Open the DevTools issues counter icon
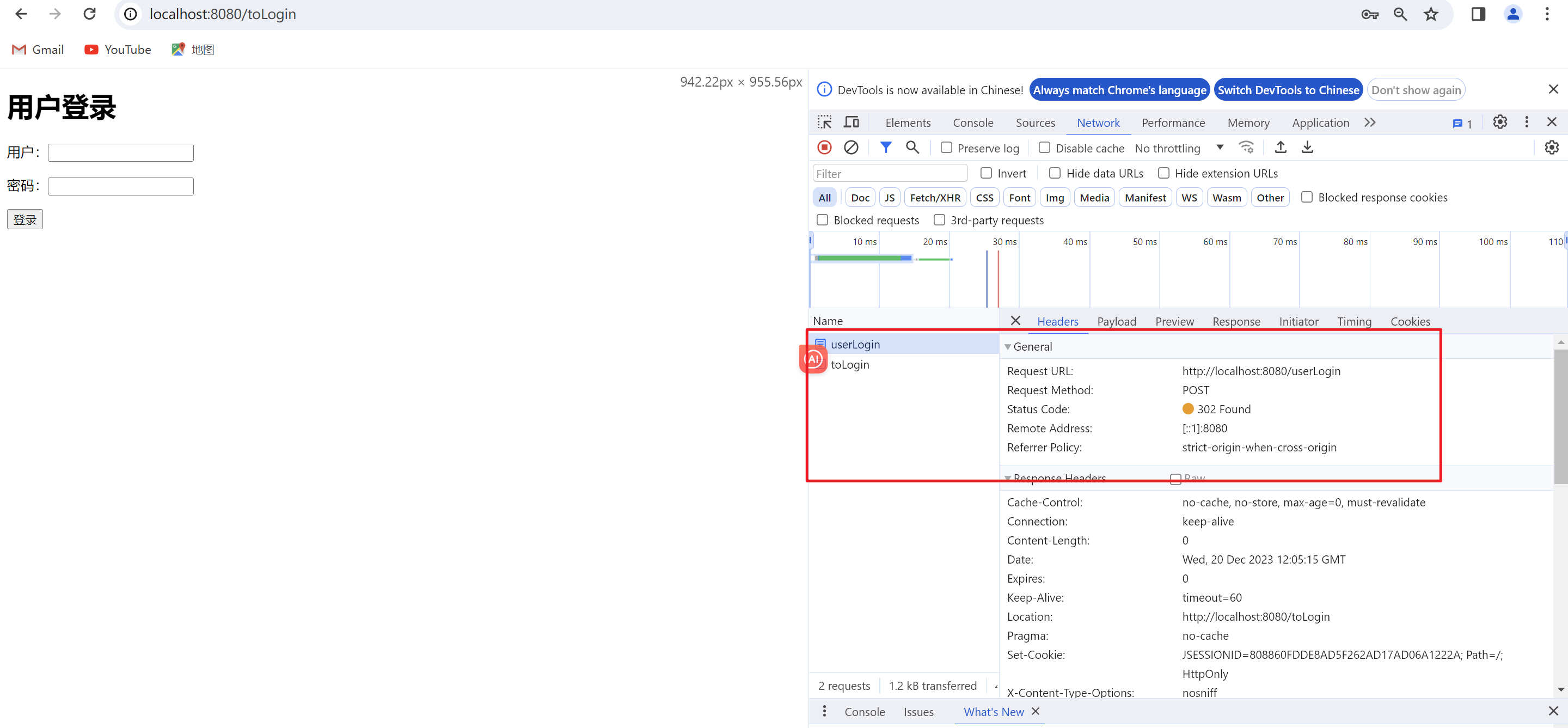Screen dimensions: 1568x728 tap(1462, 124)
